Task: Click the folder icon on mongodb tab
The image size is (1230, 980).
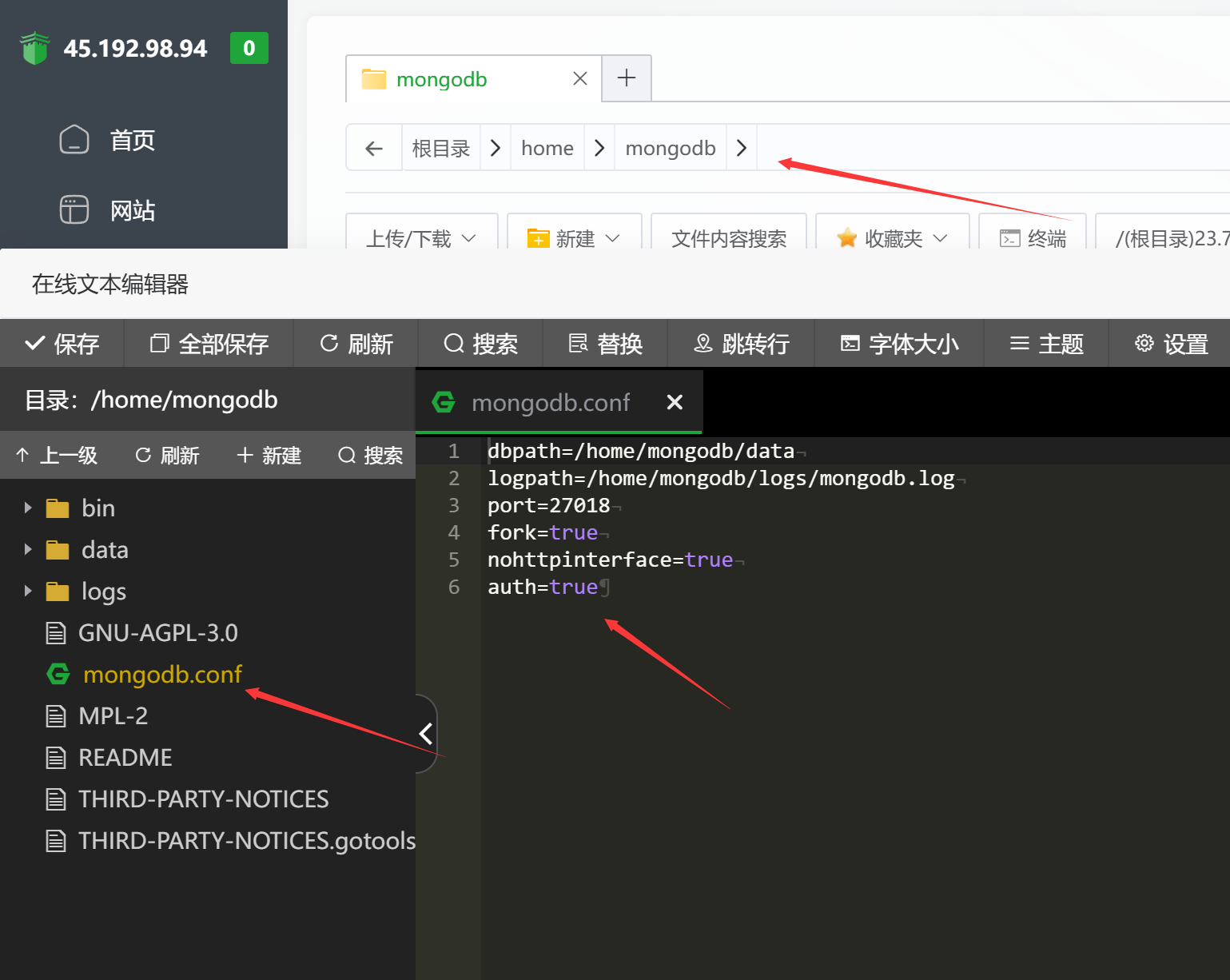Action: point(373,79)
